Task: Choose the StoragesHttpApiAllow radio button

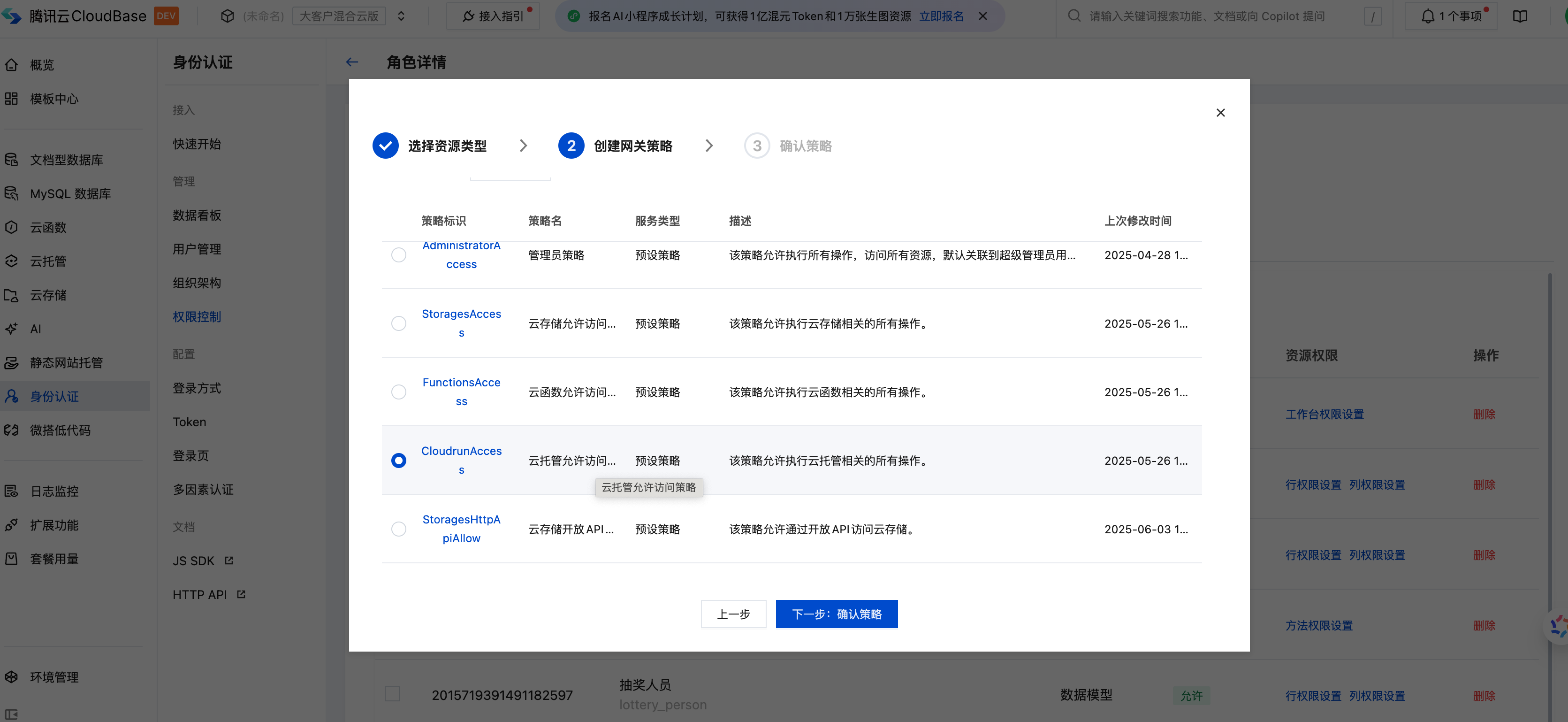Action: point(399,529)
